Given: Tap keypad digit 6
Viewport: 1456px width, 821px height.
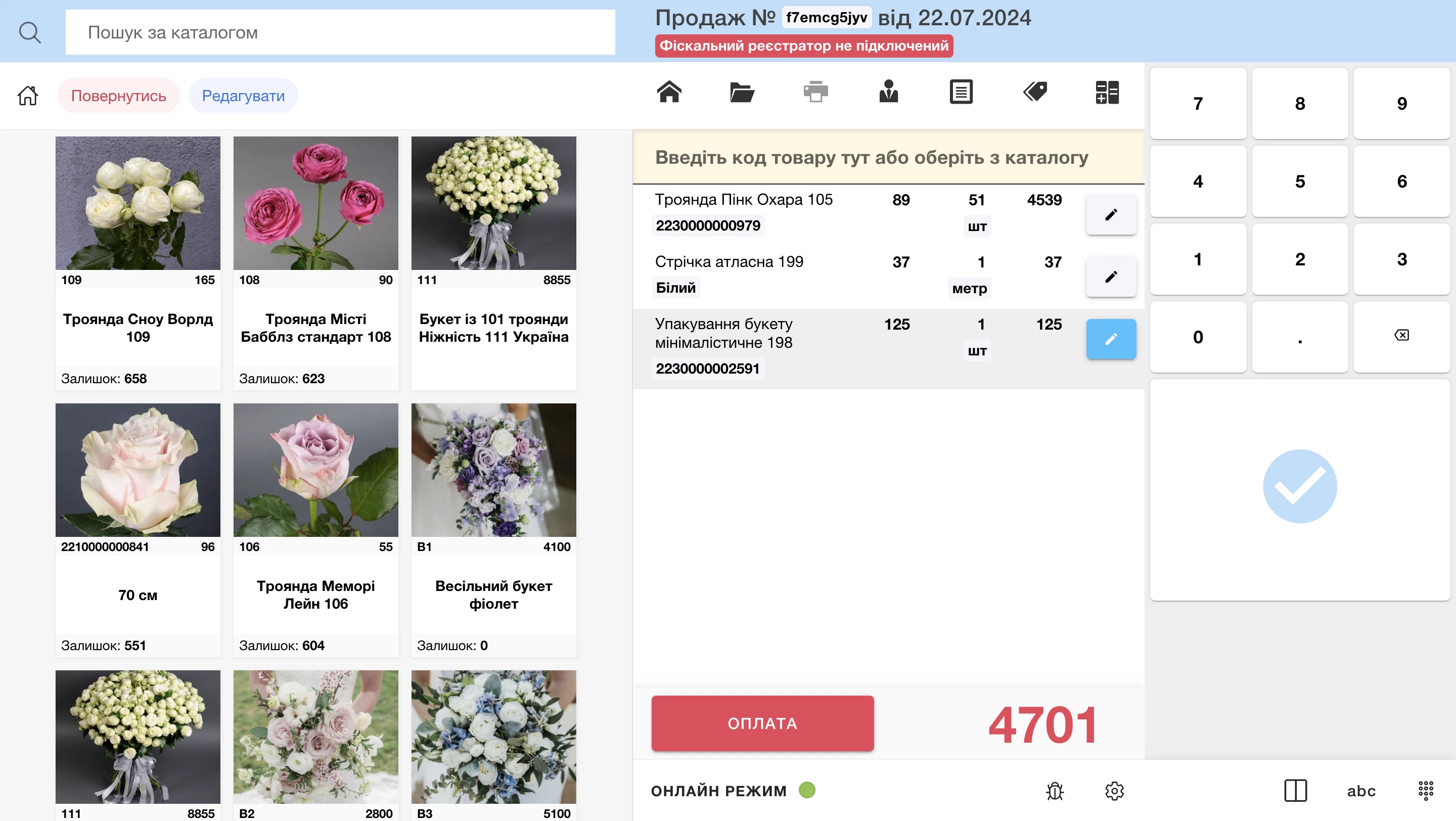Looking at the screenshot, I should (x=1401, y=181).
